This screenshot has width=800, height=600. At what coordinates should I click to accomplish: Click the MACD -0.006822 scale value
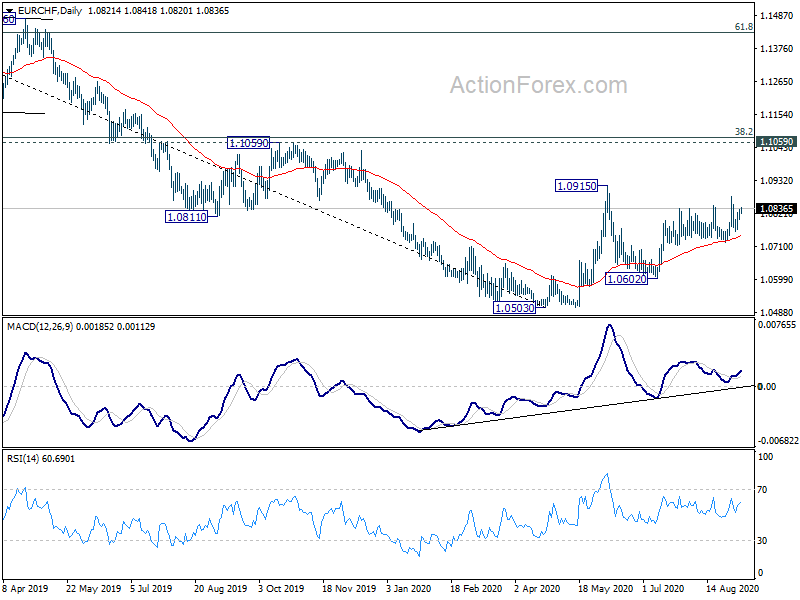[777, 440]
